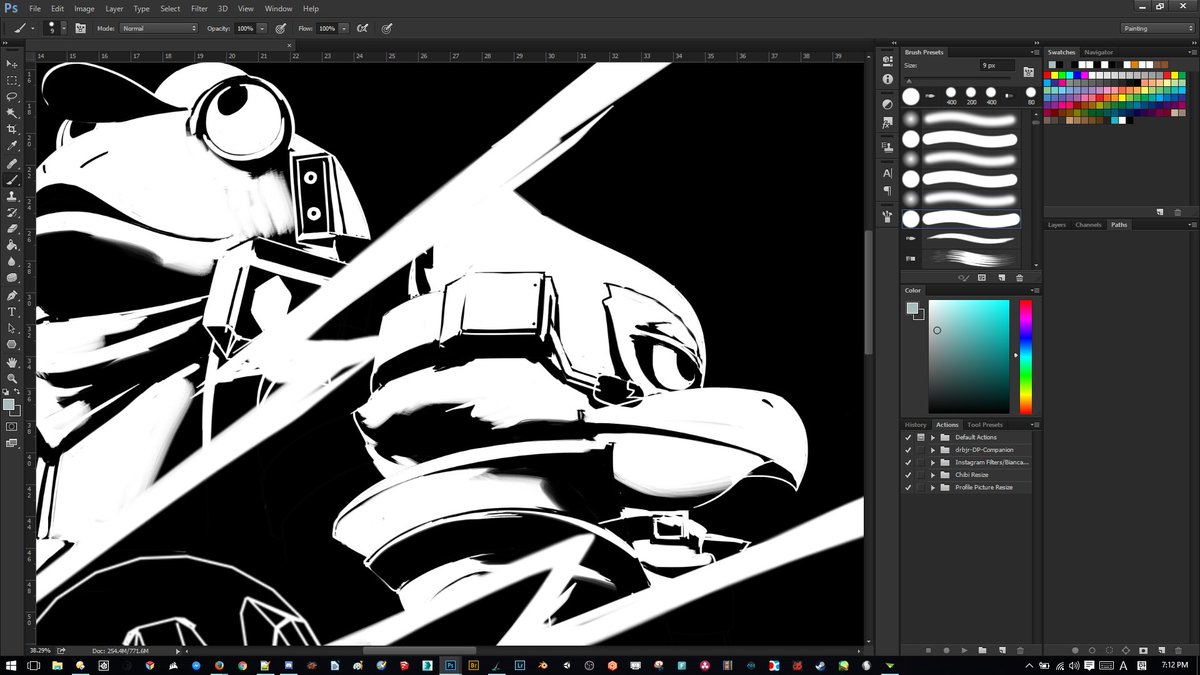Begin recording an action
Viewport: 1200px width, 675px height.
click(946, 650)
